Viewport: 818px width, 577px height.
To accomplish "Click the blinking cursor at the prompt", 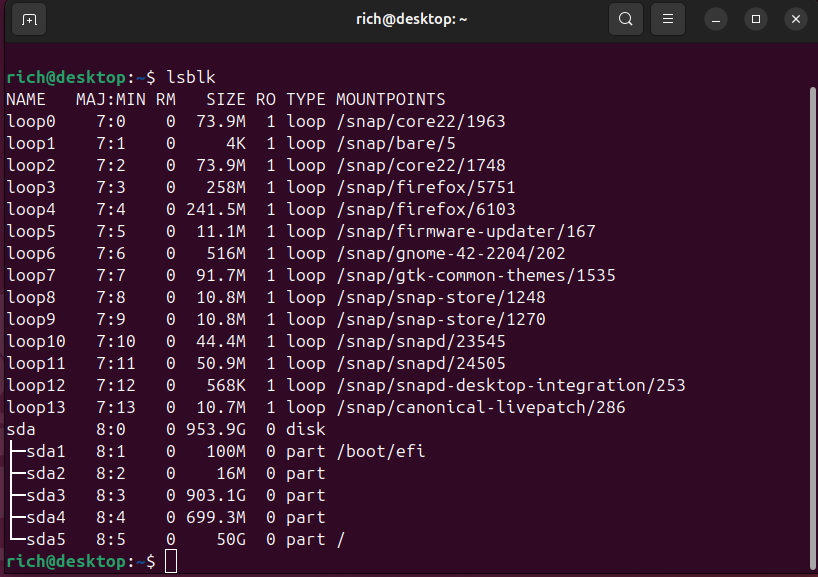I will pos(170,561).
